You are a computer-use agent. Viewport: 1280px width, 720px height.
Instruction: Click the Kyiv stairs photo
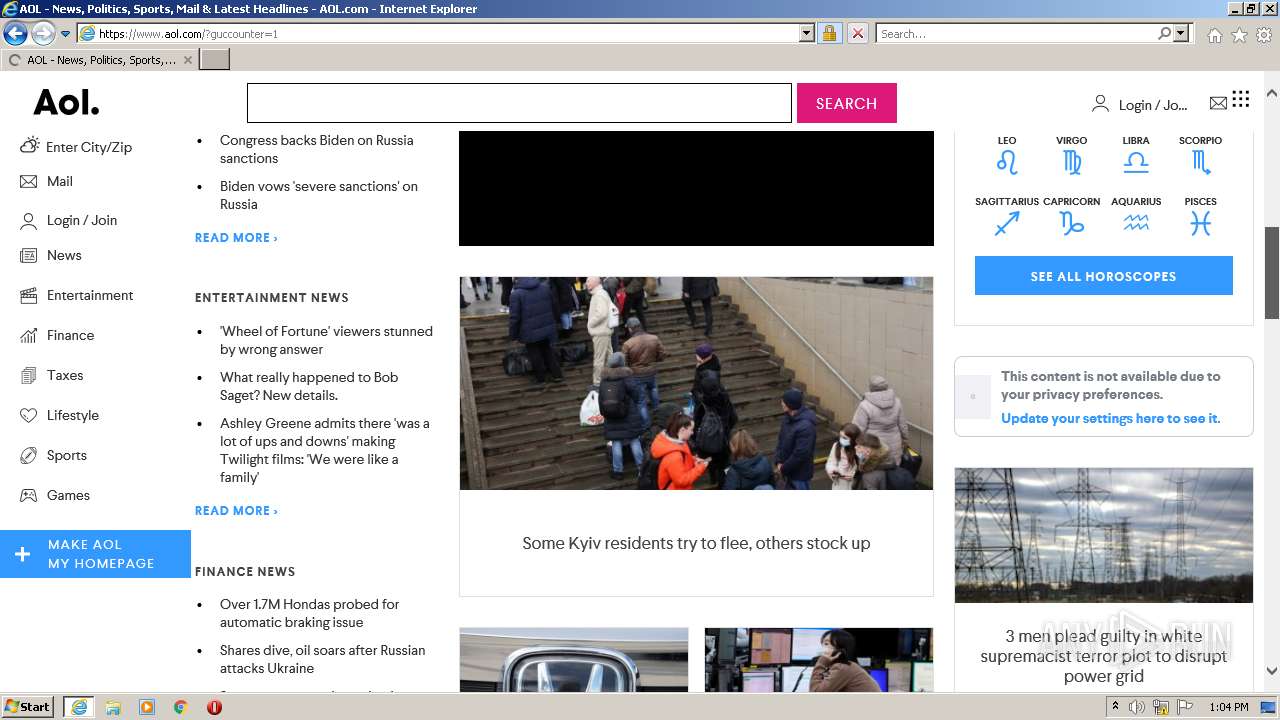(696, 383)
